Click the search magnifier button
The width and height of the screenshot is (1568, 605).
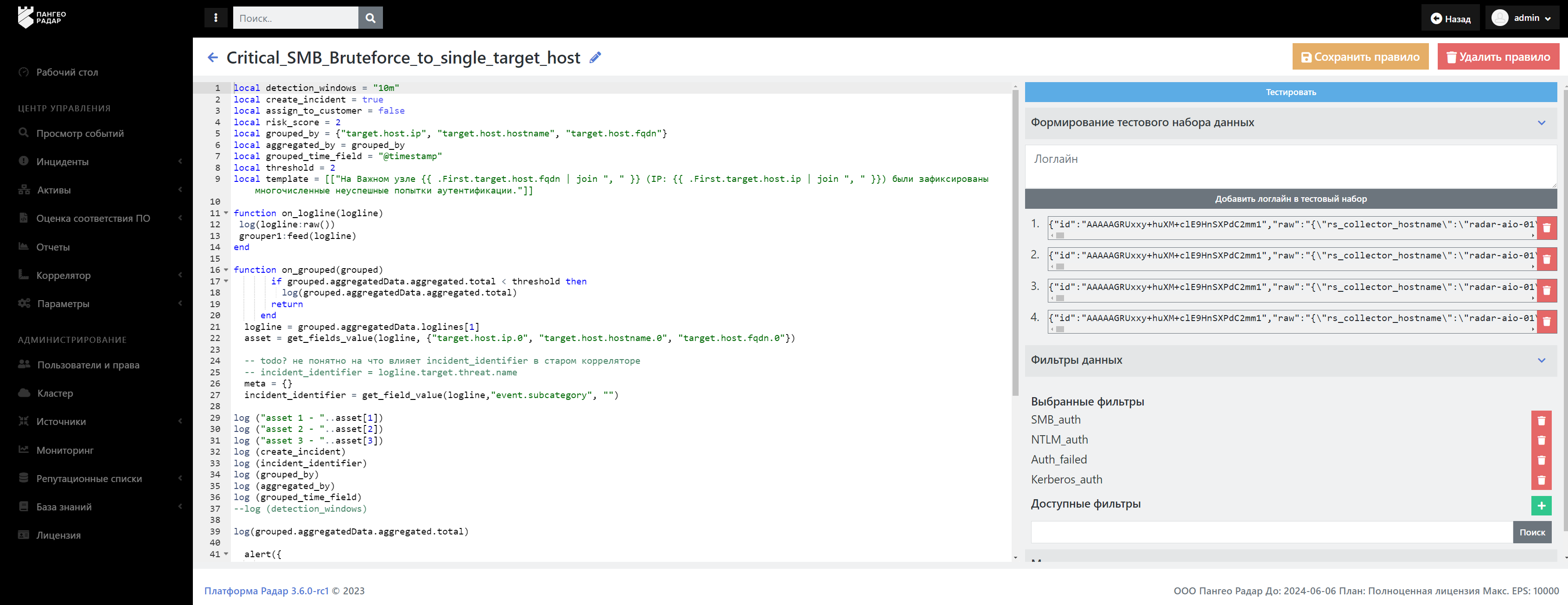coord(370,18)
